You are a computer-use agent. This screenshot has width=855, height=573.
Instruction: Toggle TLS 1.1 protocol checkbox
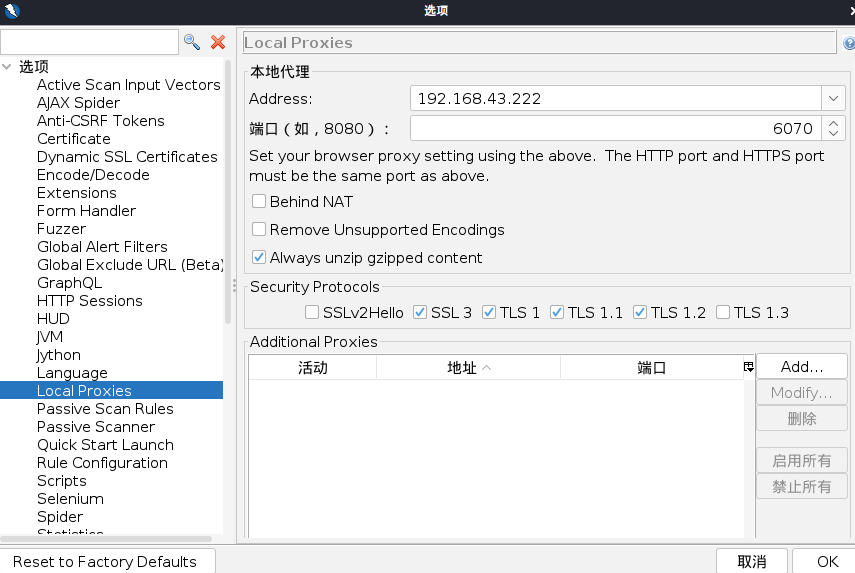(x=557, y=312)
